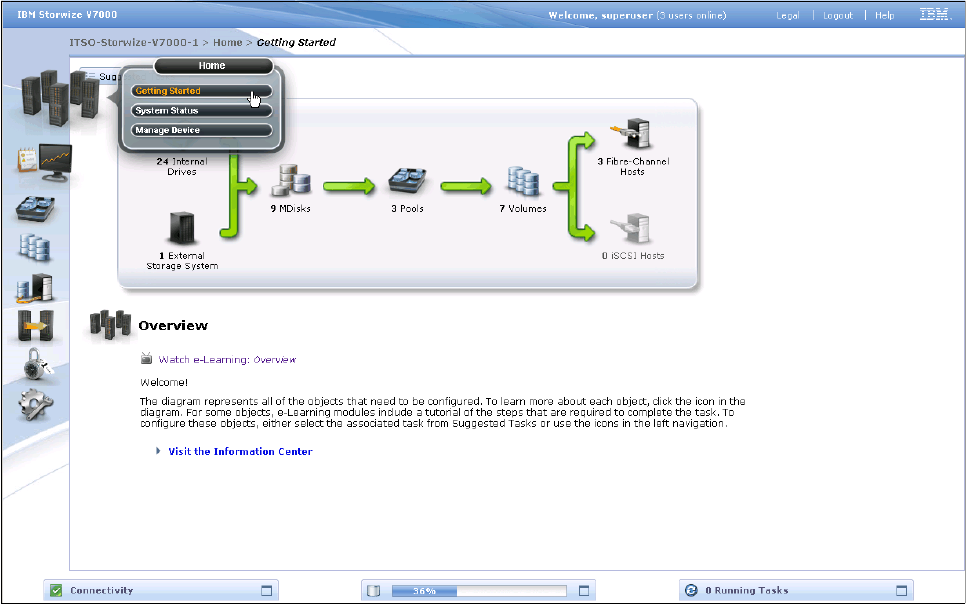Click the Logout link in header
Viewport: 966px width, 604px height.
[837, 15]
